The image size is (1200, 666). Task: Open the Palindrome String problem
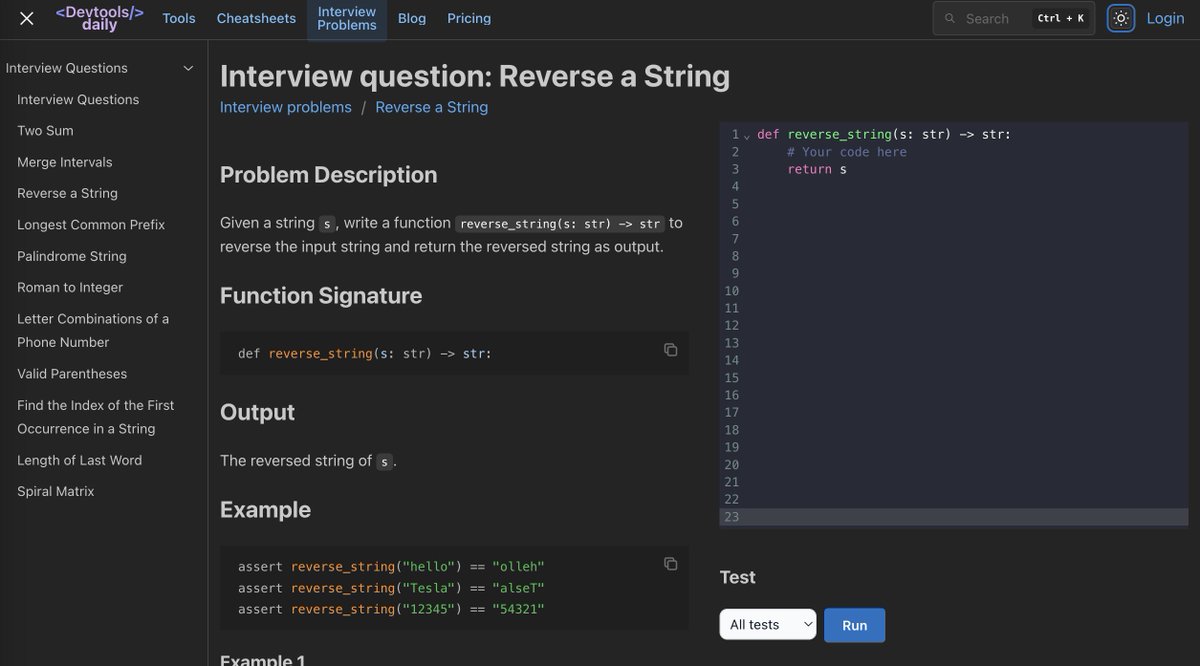(x=72, y=256)
